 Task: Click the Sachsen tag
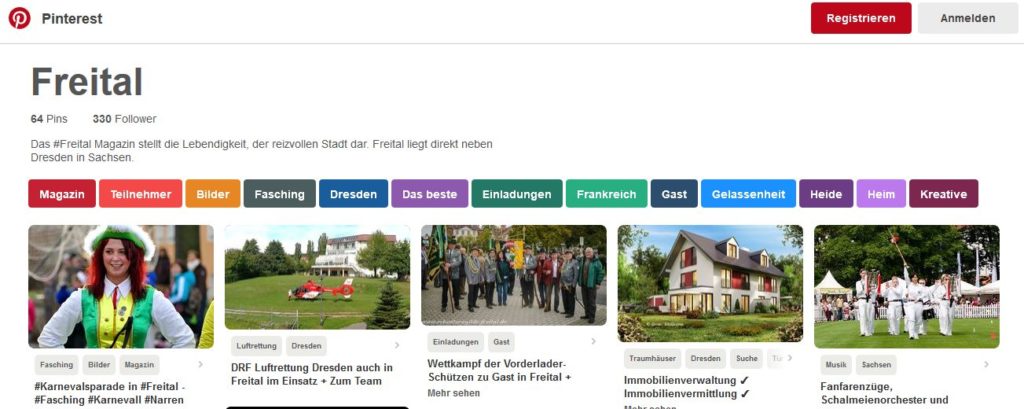(876, 365)
